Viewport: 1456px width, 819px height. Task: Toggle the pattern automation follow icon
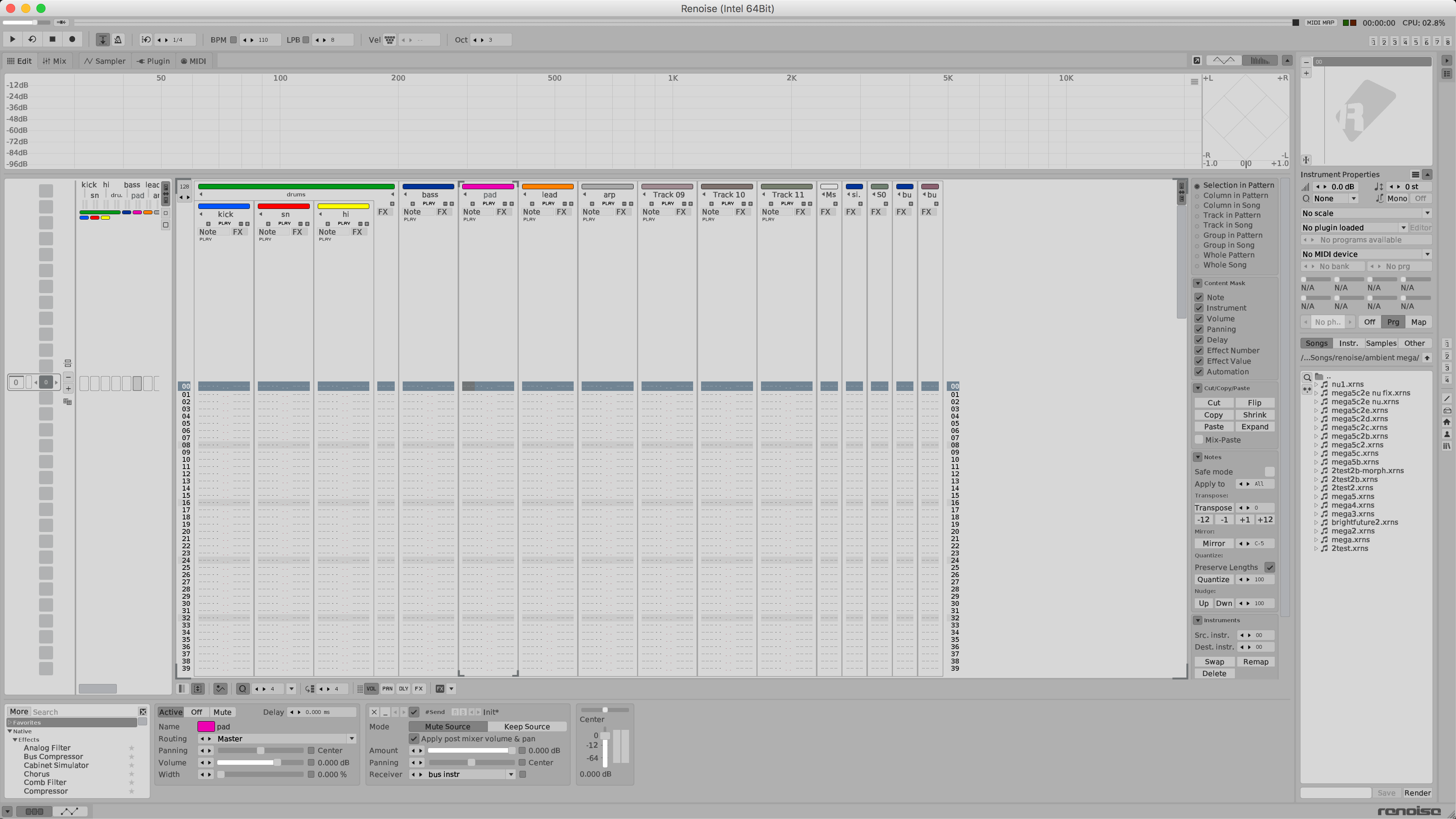point(220,689)
